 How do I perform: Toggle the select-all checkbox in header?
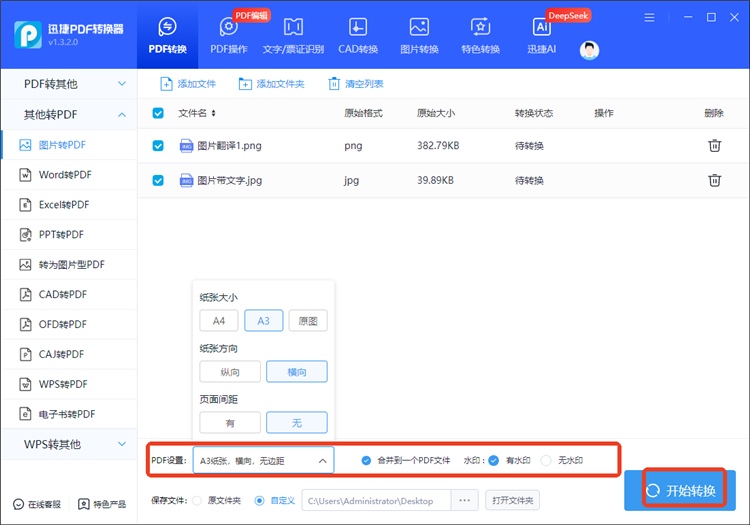pyautogui.click(x=158, y=113)
